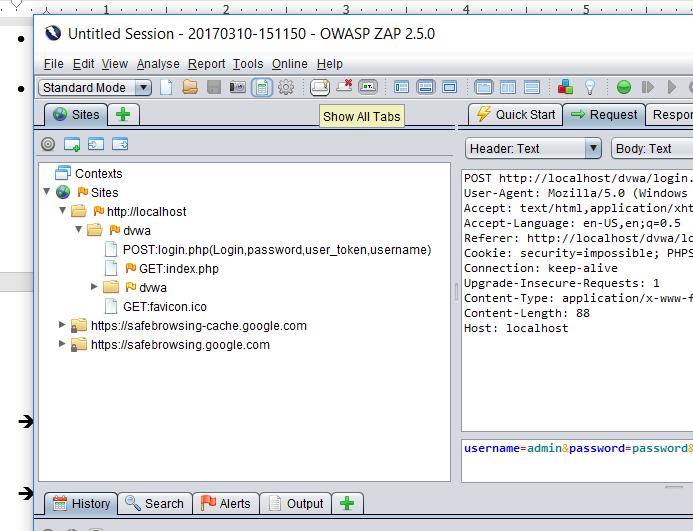Add a new tab beside Sites
This screenshot has height=531, width=693.
(x=123, y=115)
